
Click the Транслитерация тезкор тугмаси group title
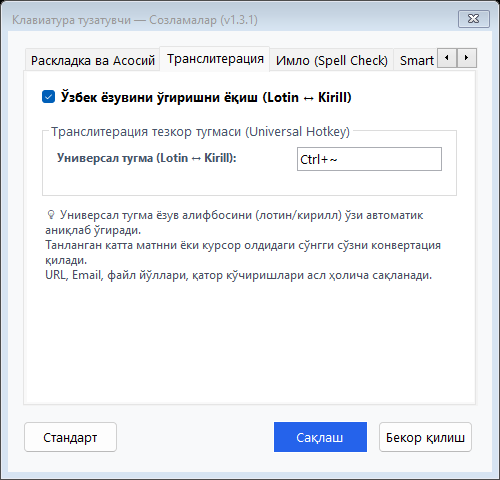click(x=200, y=132)
